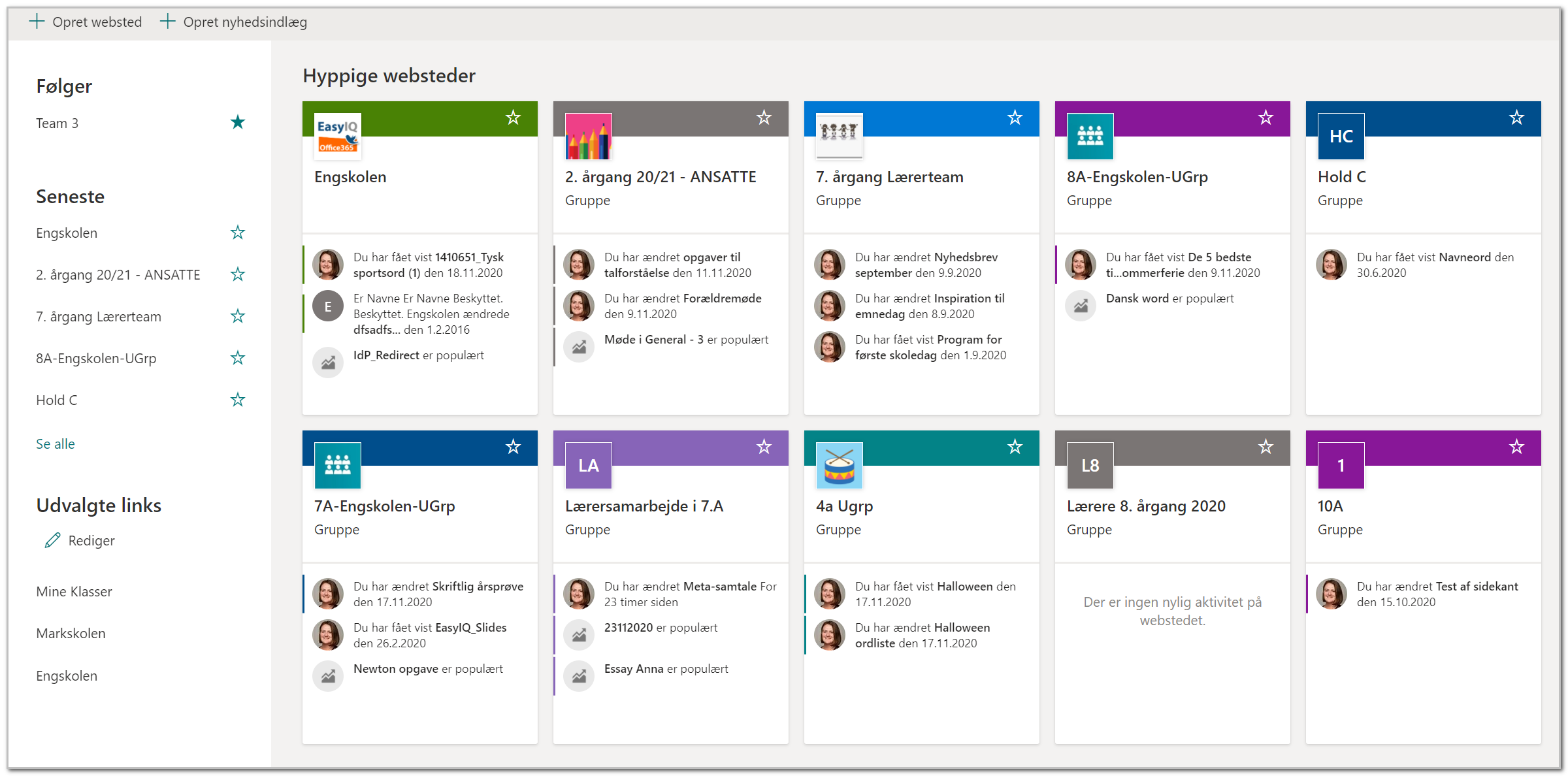Open activity Navneord den 30.6.2020
The image size is (1568, 776).
[1435, 265]
